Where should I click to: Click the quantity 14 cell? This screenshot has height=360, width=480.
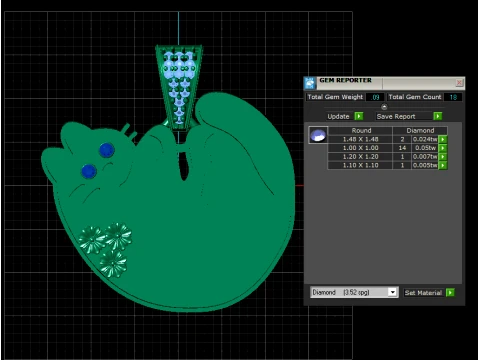coord(402,148)
